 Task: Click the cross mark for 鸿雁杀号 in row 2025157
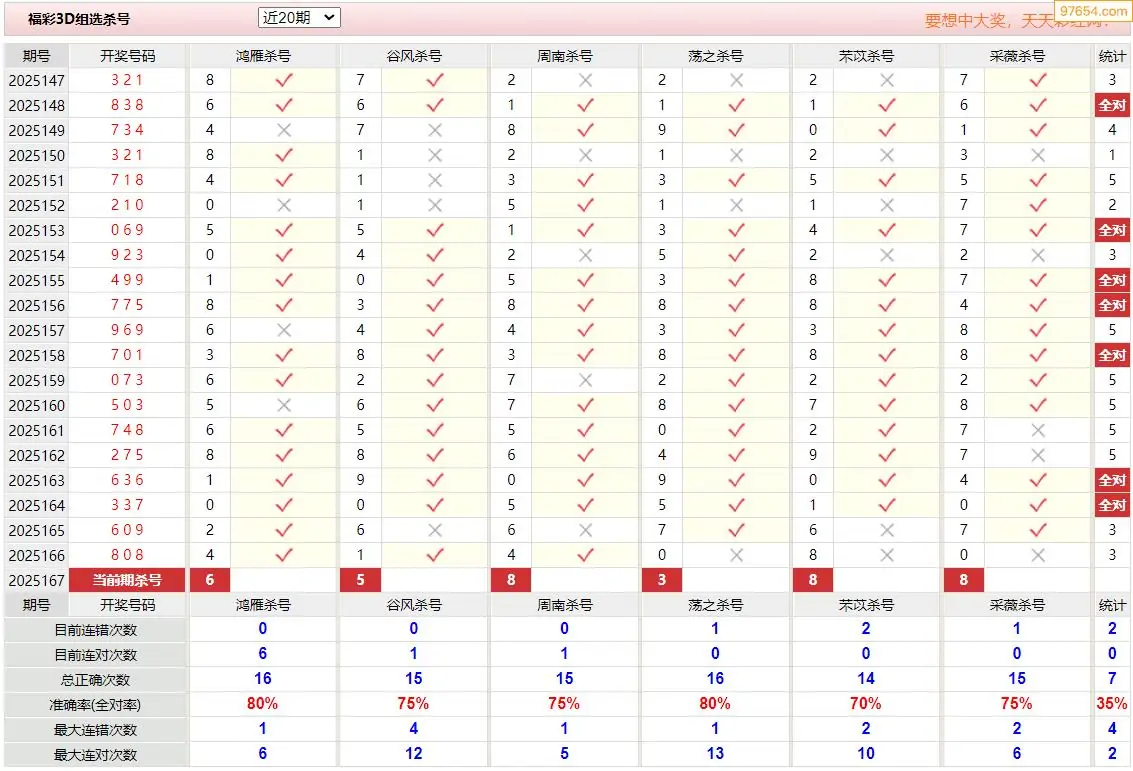284,330
